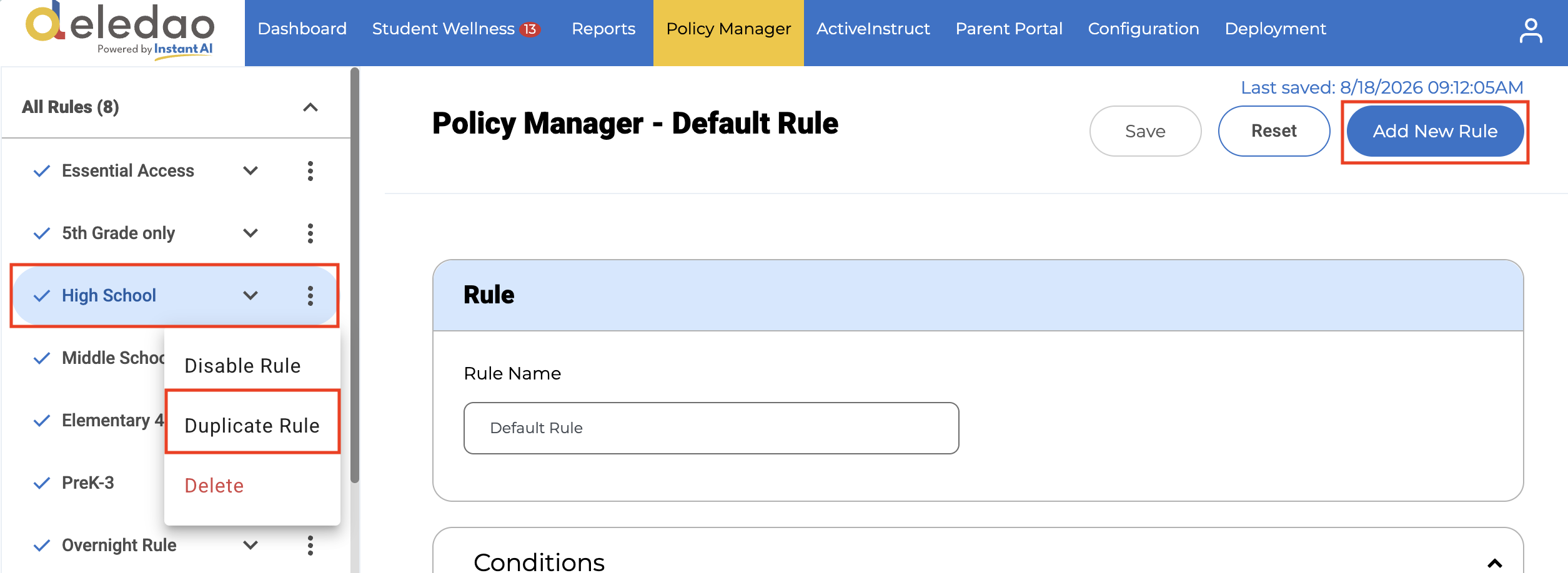Choose Delete from the context menu
The image size is (1568, 573).
click(x=252, y=485)
